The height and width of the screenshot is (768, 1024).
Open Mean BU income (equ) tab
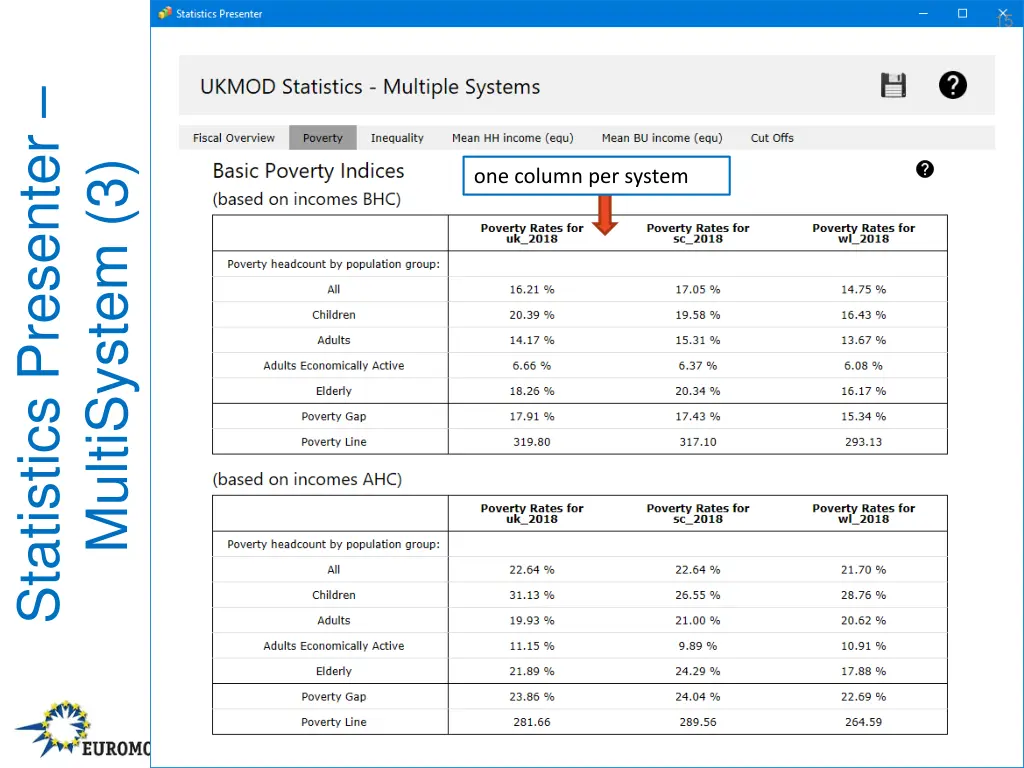click(662, 138)
